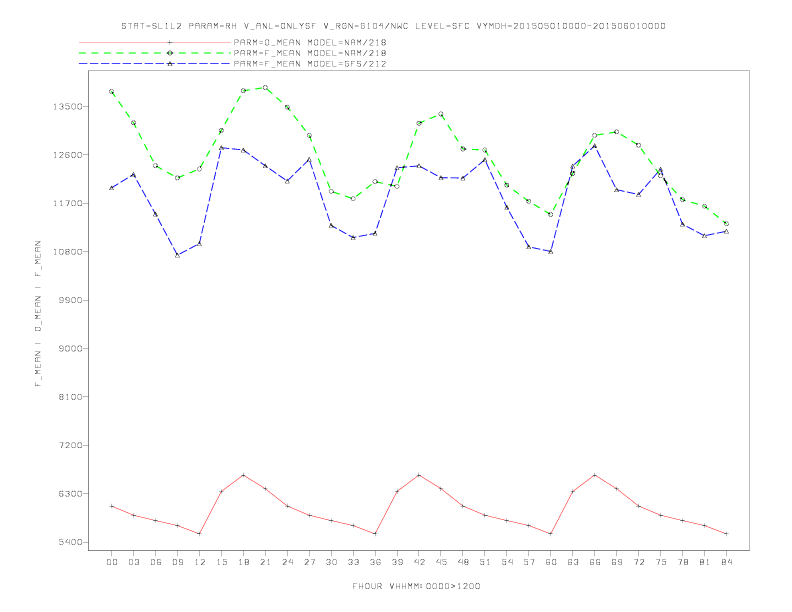Image resolution: width=792 pixels, height=612 pixels.
Task: Click red O_MEAN plus marker at hour 12
Action: pos(200,534)
